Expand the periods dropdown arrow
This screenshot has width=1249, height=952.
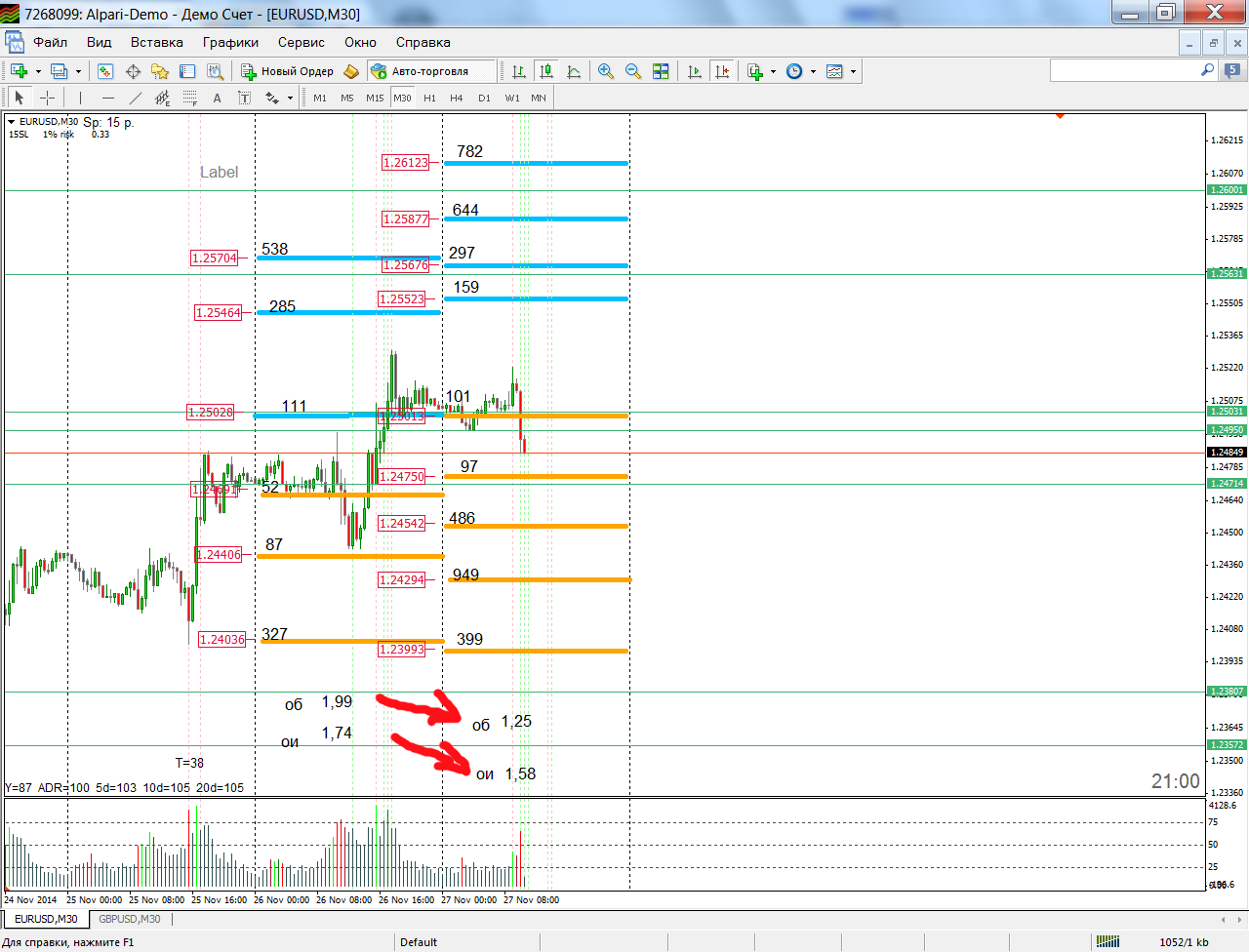coord(813,71)
